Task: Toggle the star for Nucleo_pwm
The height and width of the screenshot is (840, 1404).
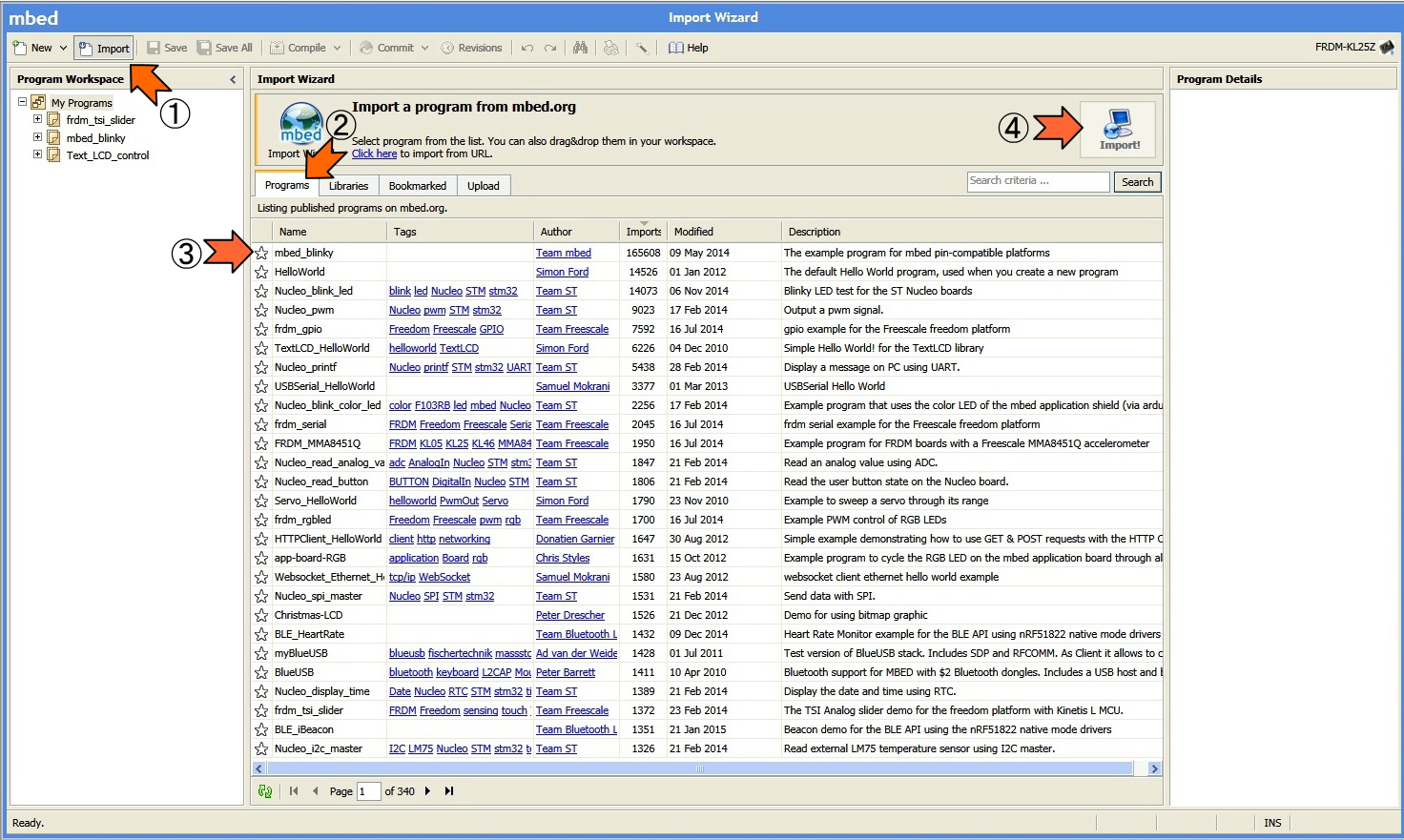Action: 261,310
